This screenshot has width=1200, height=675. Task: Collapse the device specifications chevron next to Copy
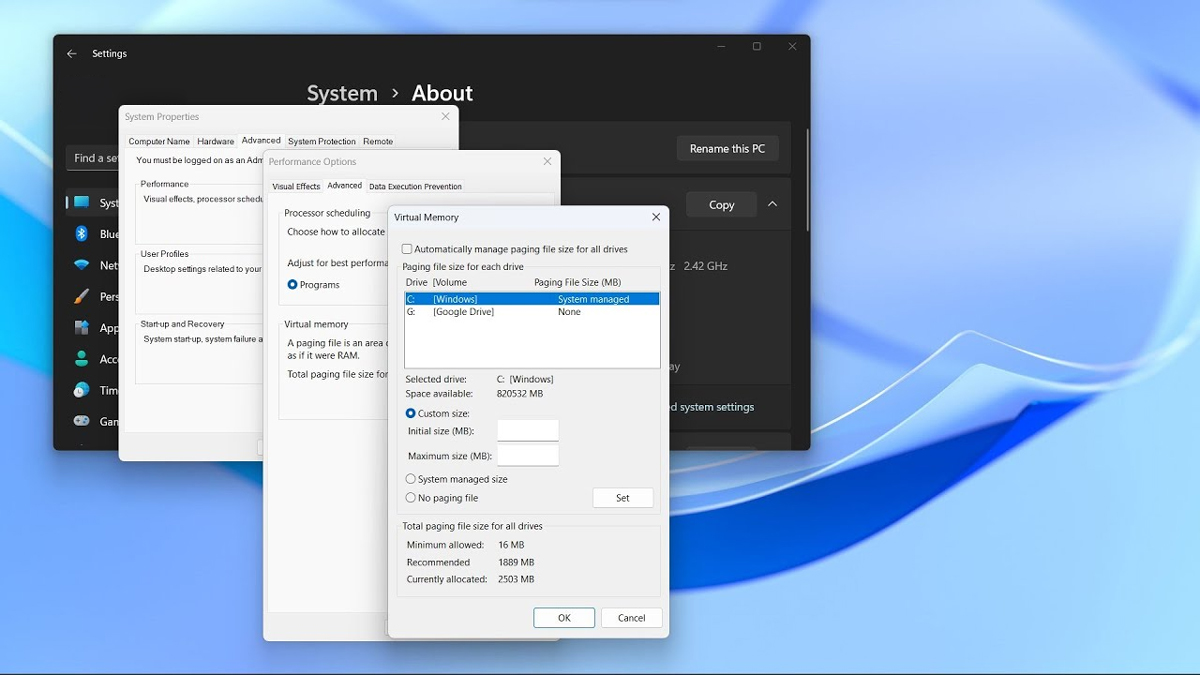[772, 204]
